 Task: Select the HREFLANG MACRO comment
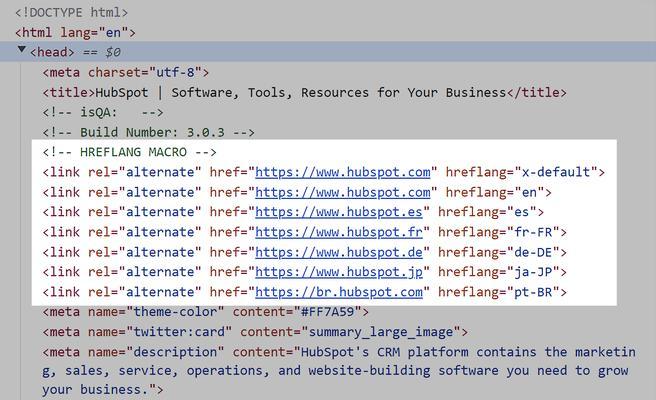(130, 152)
